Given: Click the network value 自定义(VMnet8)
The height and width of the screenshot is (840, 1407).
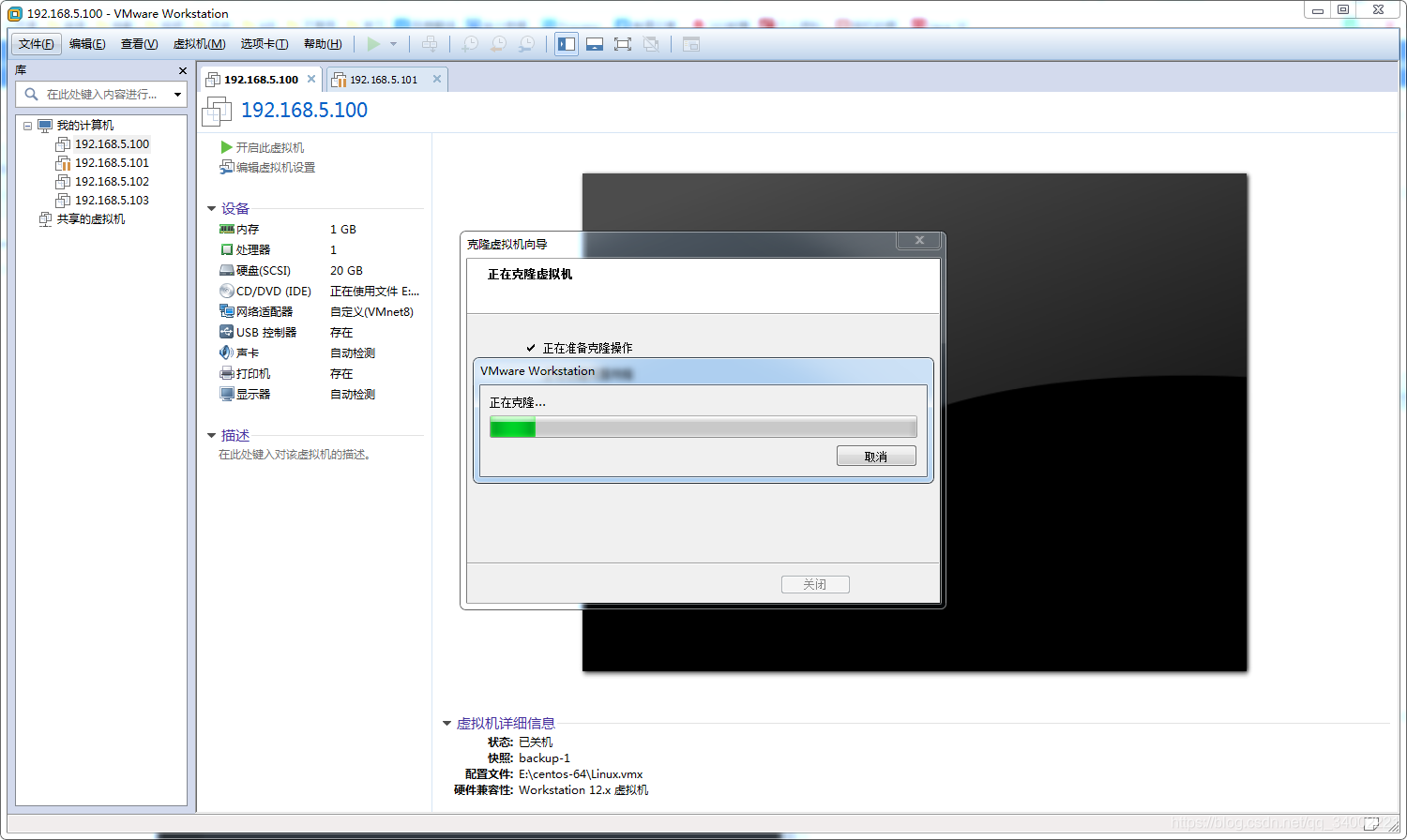Looking at the screenshot, I should click(371, 312).
